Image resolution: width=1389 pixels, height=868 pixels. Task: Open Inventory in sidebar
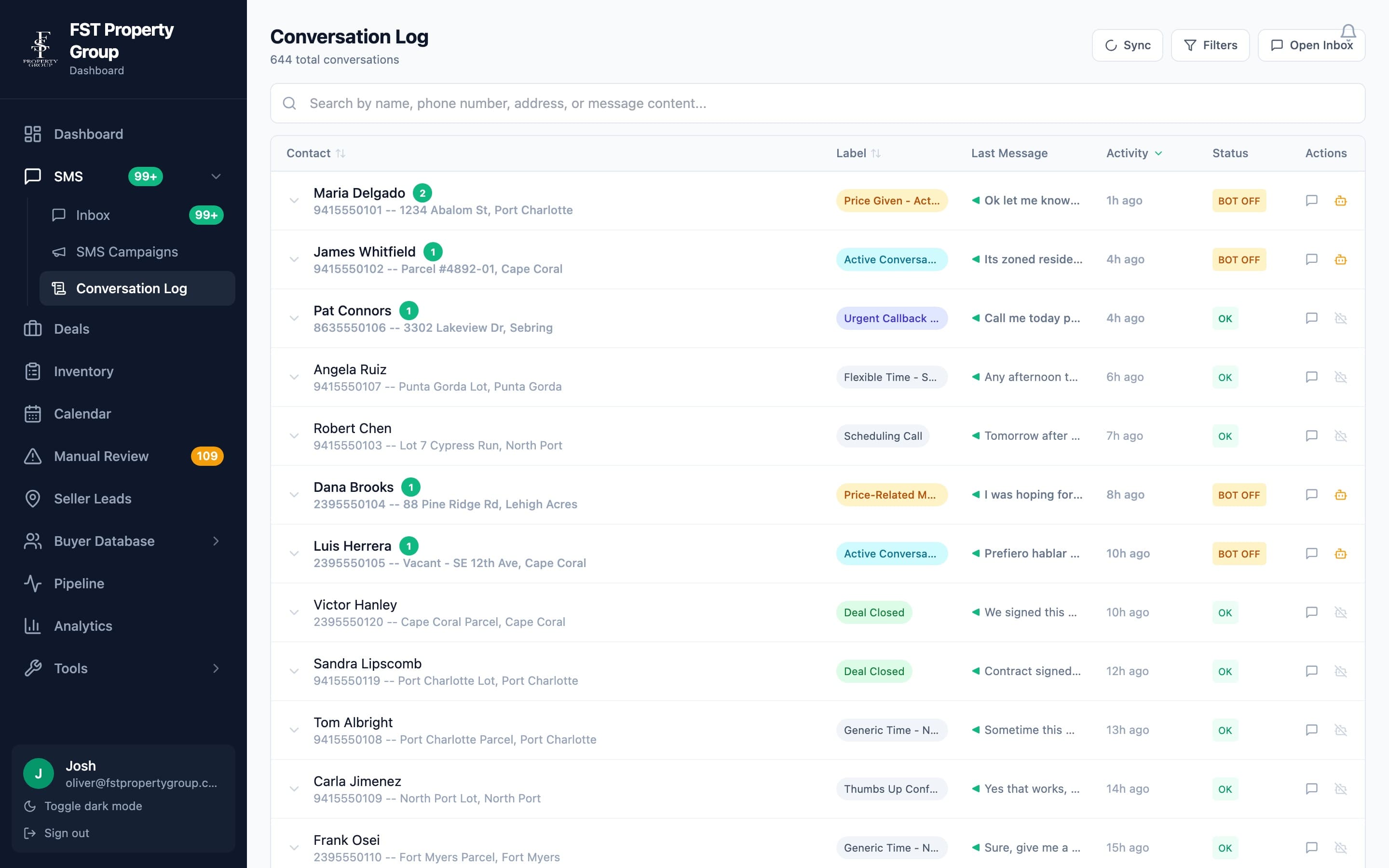[123, 371]
